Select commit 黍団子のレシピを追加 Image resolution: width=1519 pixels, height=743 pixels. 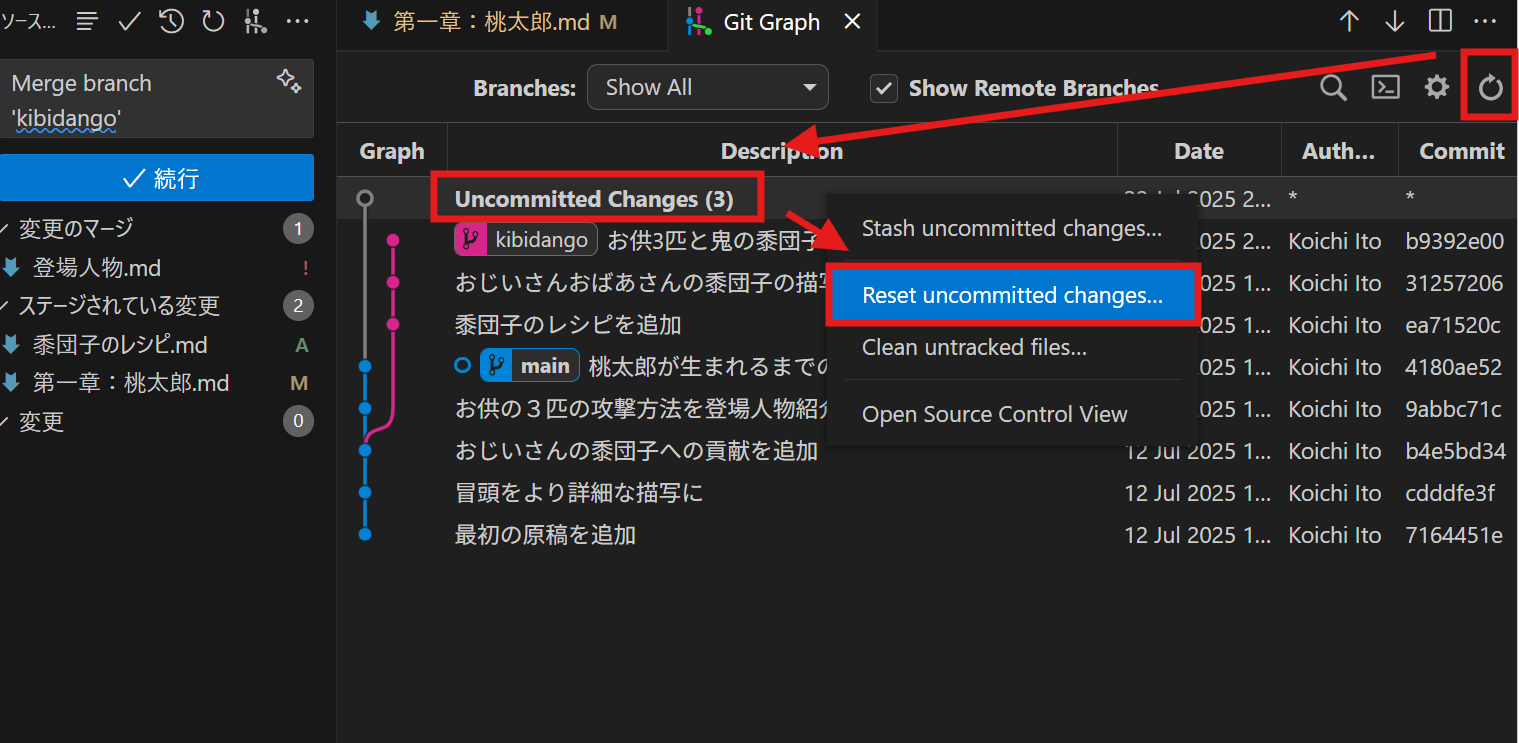[568, 325]
